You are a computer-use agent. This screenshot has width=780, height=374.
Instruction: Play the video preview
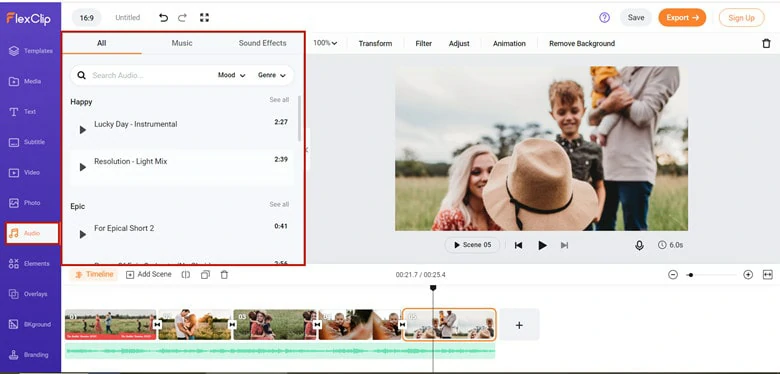(542, 245)
